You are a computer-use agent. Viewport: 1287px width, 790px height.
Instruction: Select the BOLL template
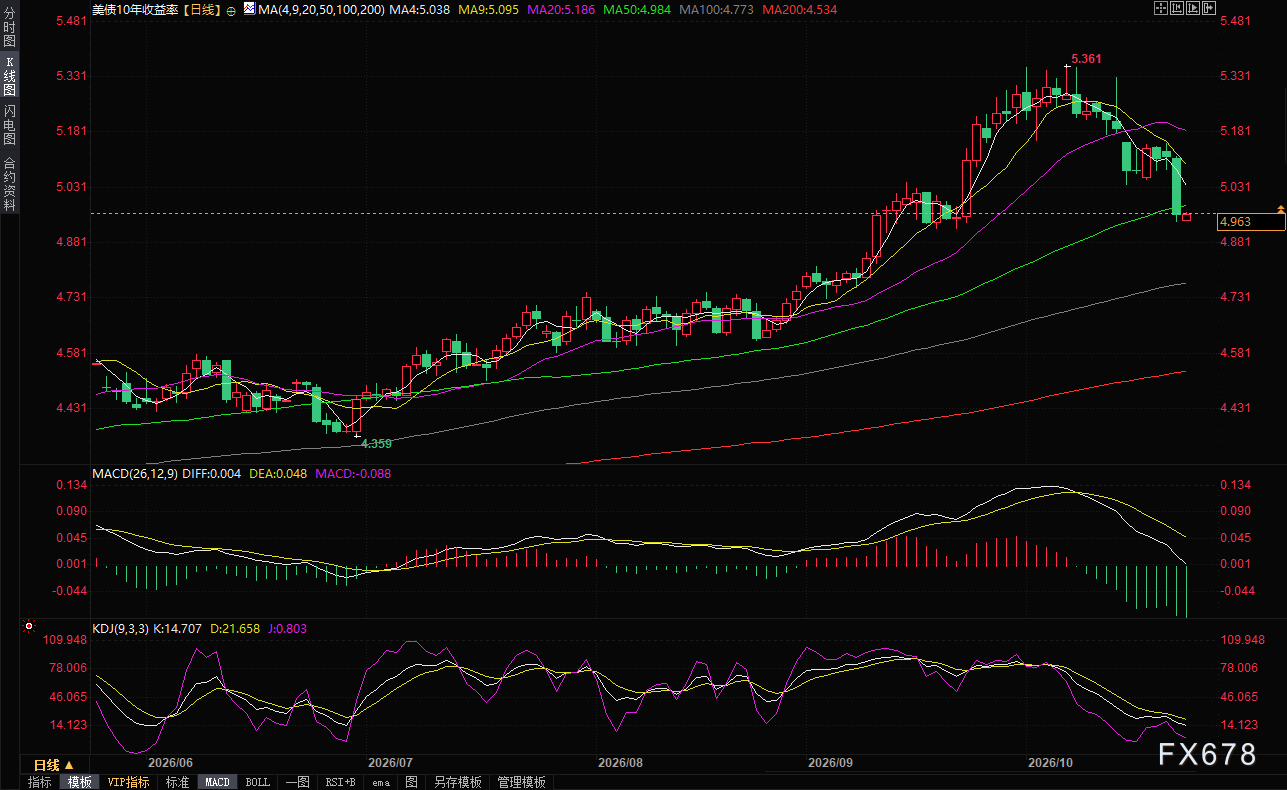257,782
